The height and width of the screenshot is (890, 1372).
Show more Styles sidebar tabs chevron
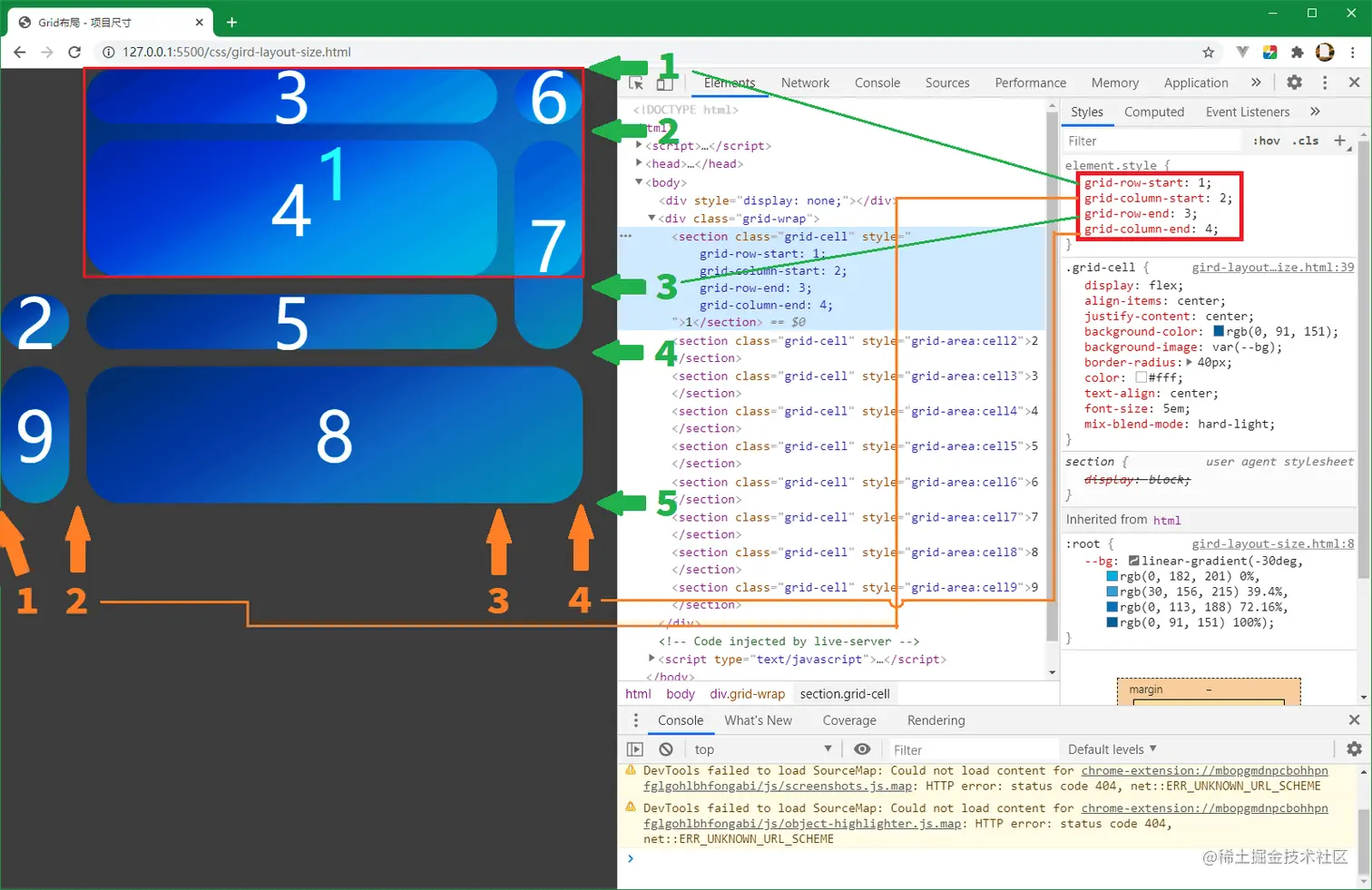pos(1315,111)
